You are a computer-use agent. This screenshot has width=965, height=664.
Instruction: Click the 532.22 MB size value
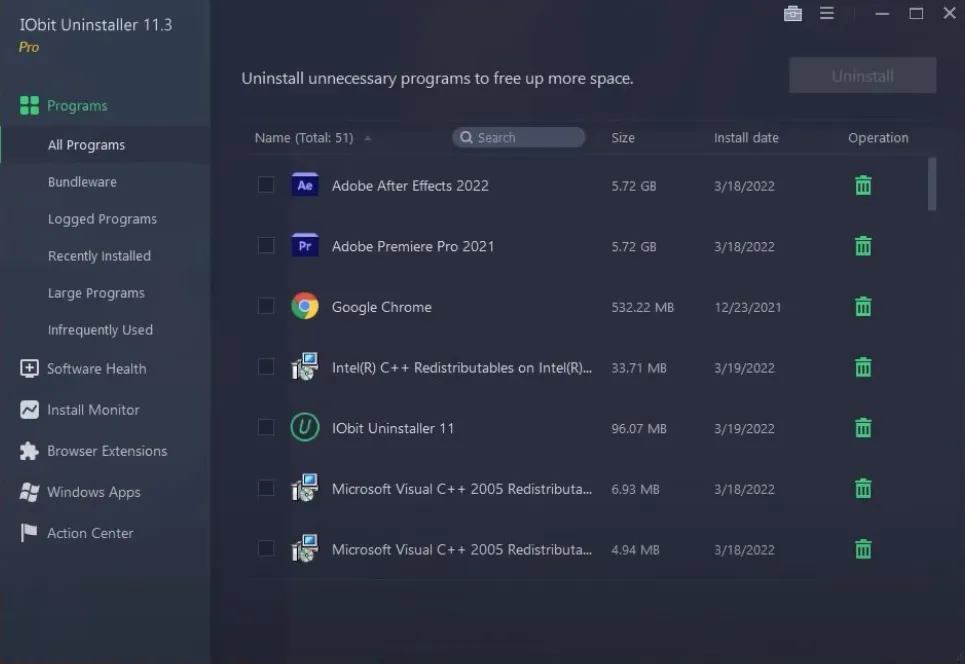click(643, 307)
